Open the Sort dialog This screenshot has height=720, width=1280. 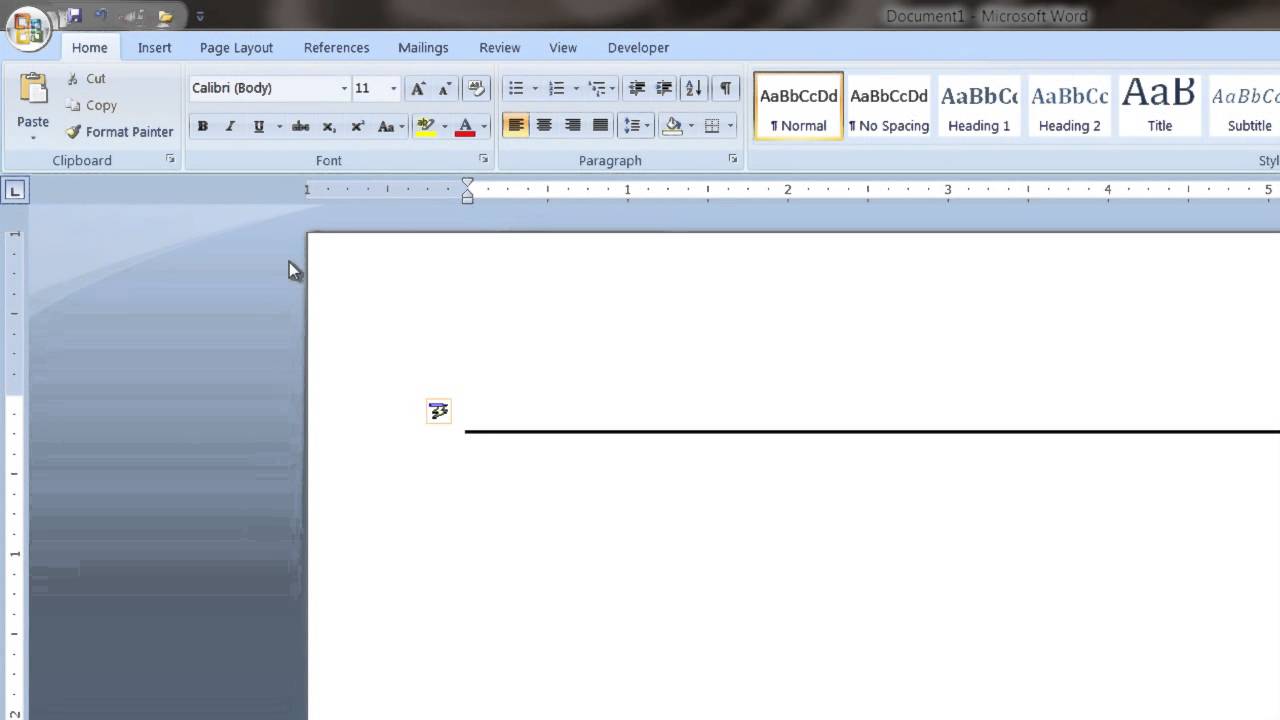693,88
